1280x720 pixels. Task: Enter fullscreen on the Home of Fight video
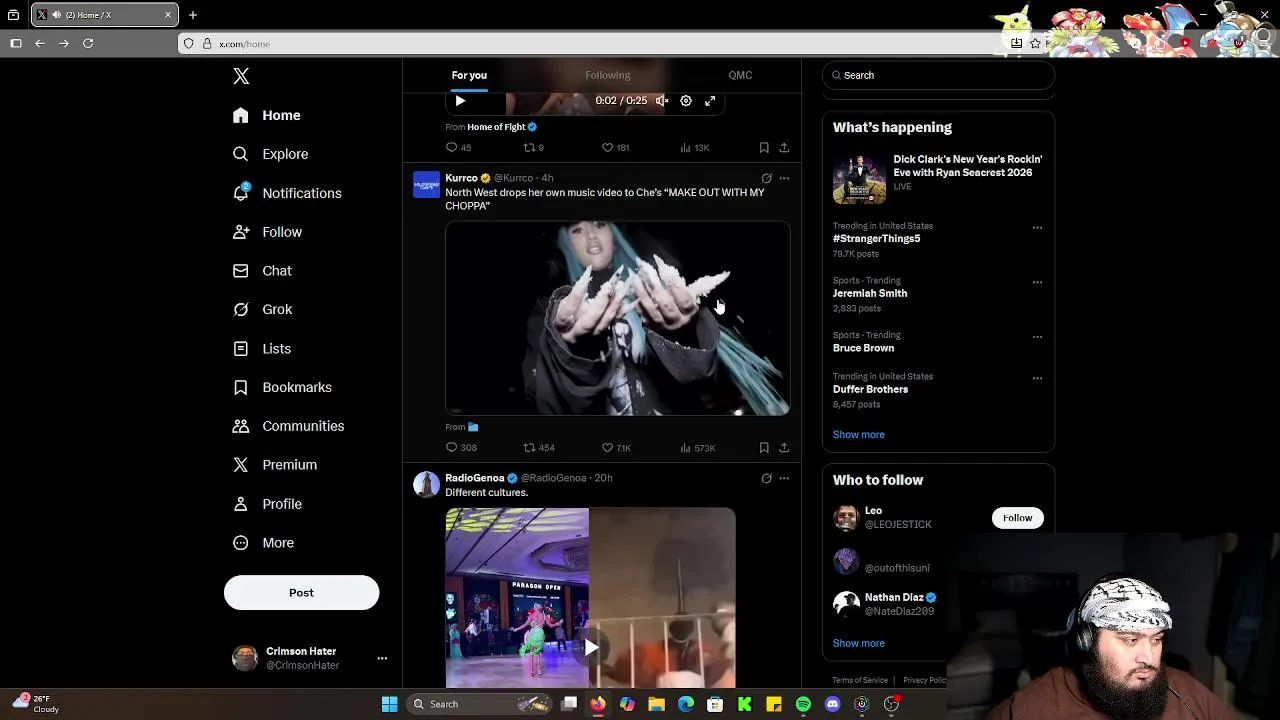710,101
